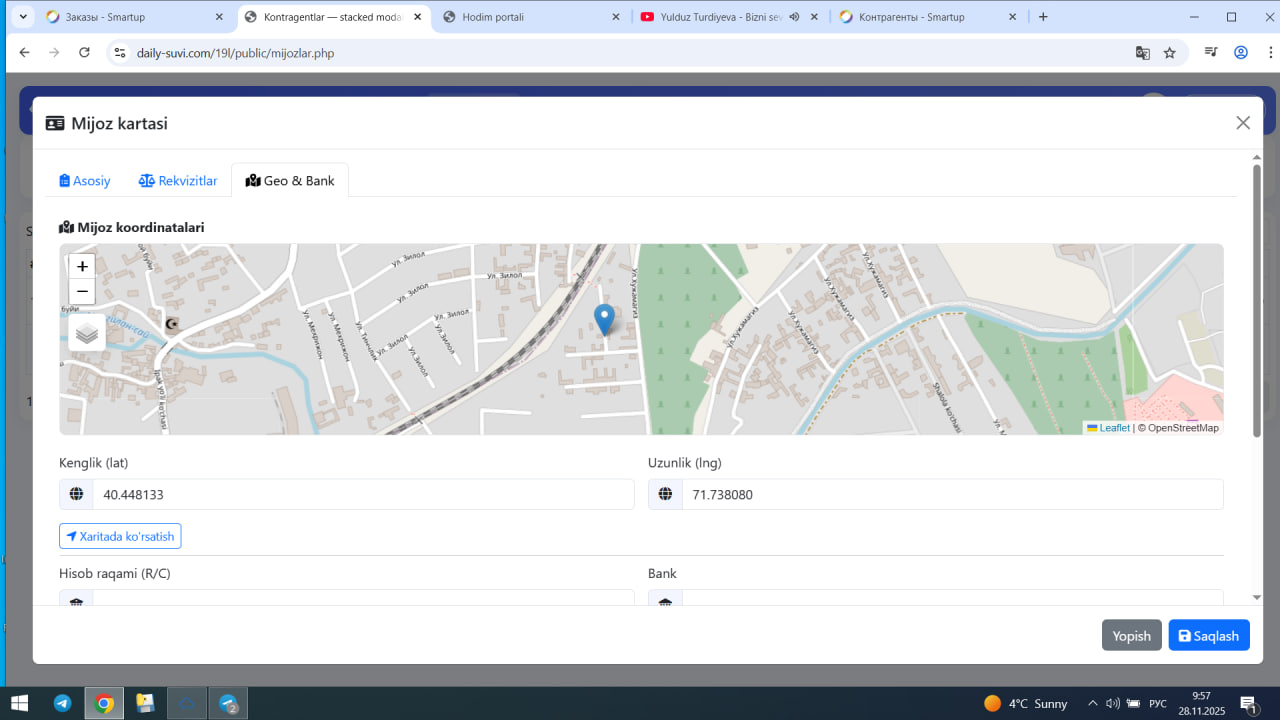Image resolution: width=1280 pixels, height=720 pixels.
Task: Close the Заказы - Smartup browser tab
Action: point(219,17)
